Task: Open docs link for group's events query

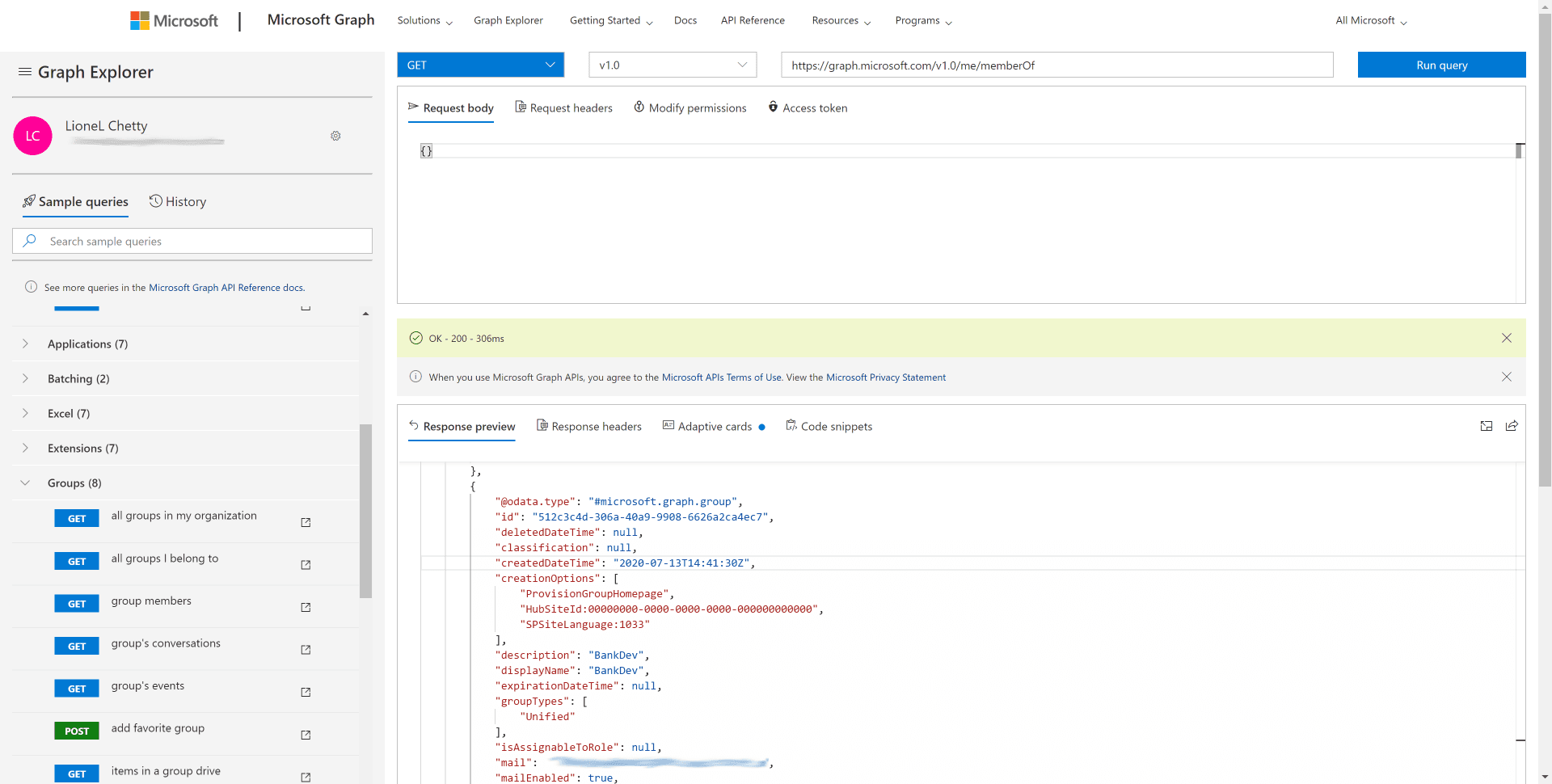Action: pos(306,692)
